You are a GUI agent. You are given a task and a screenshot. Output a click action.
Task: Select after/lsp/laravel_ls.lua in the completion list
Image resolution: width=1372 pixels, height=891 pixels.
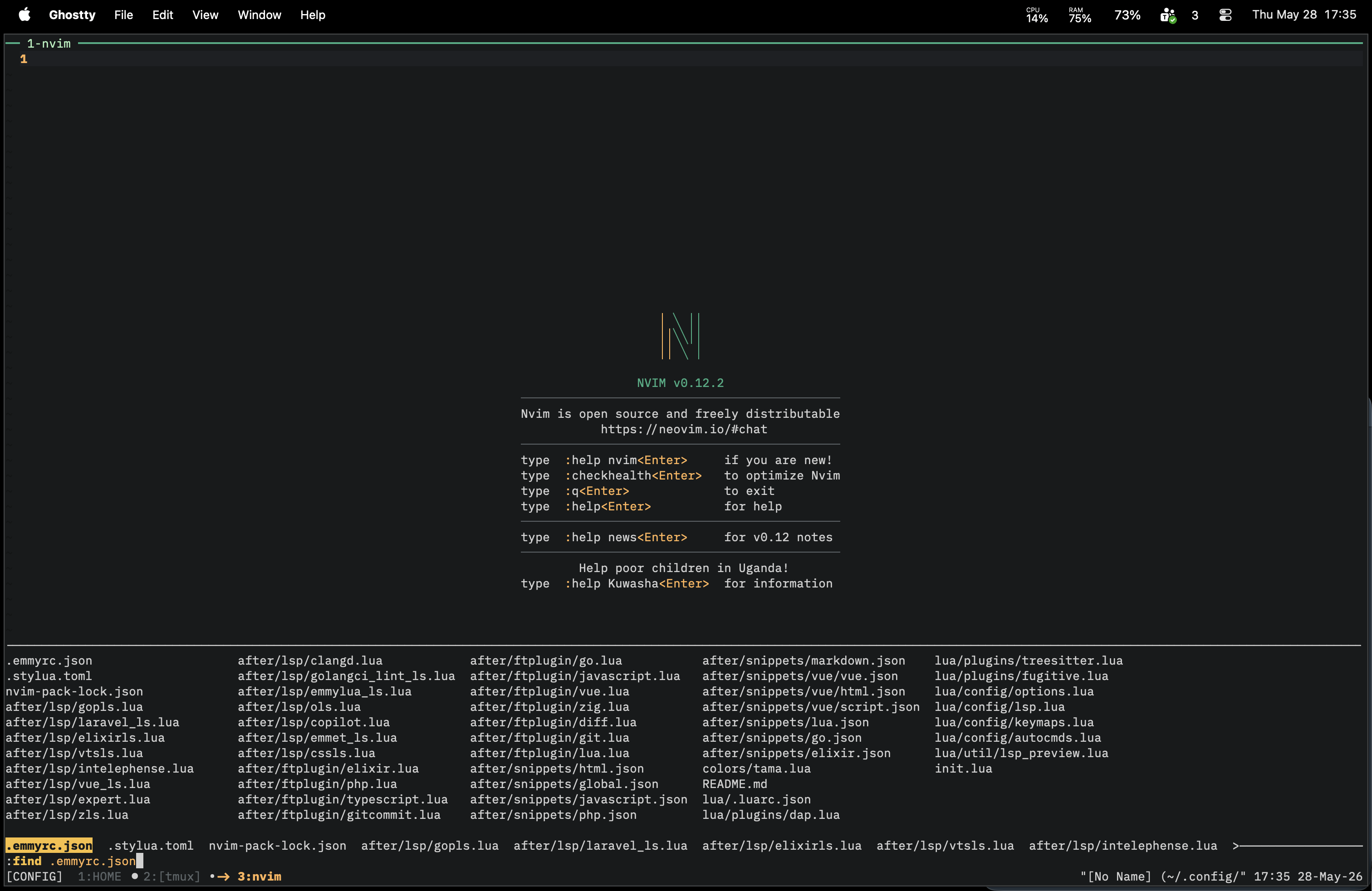point(92,722)
